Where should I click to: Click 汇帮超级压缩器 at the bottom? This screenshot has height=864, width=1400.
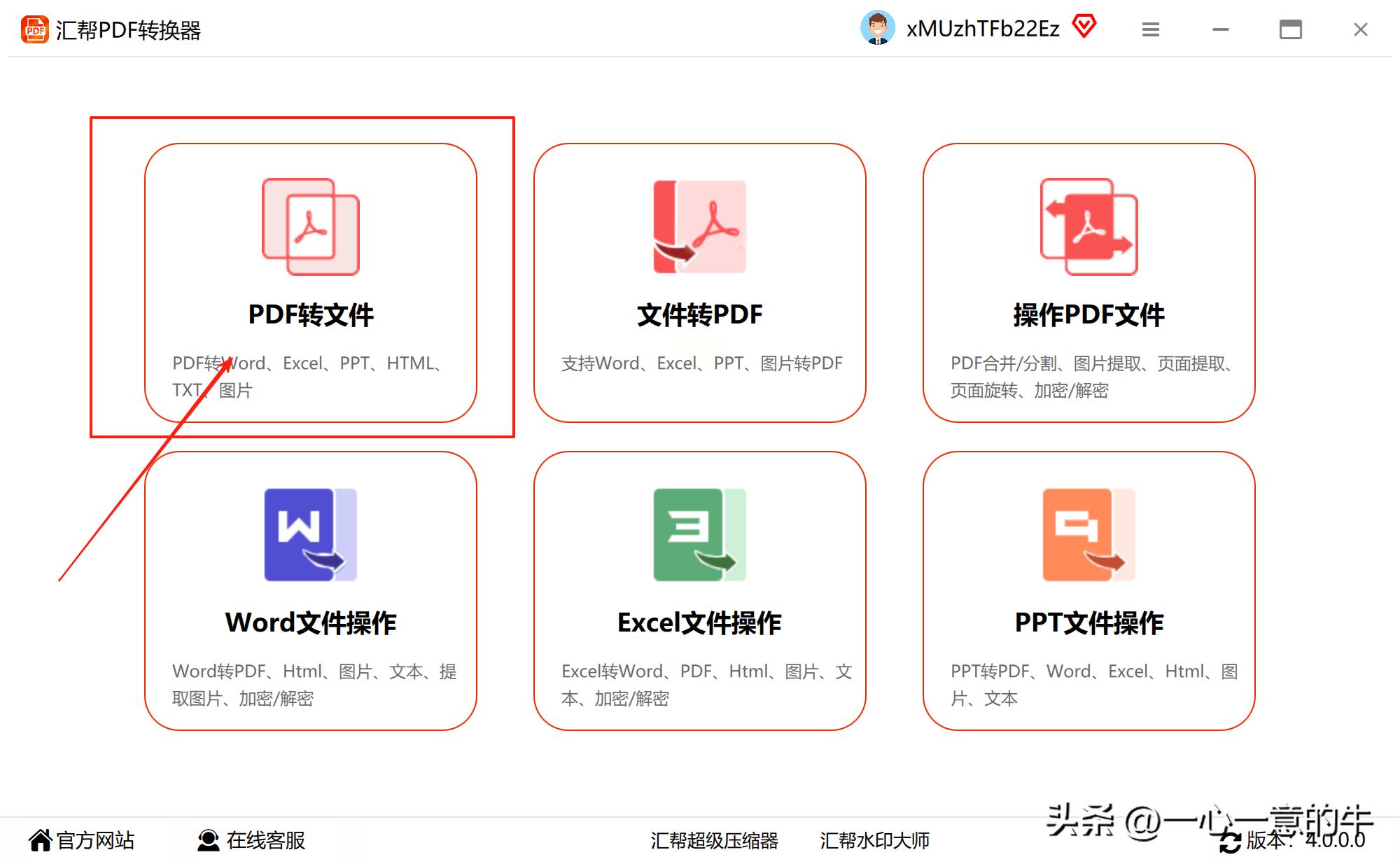pyautogui.click(x=715, y=839)
